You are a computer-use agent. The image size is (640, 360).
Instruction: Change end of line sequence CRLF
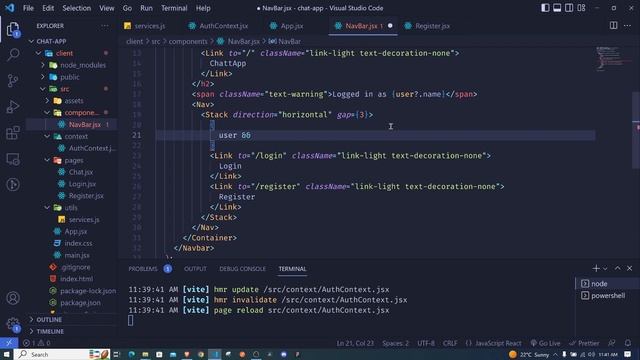pyautogui.click(x=450, y=343)
